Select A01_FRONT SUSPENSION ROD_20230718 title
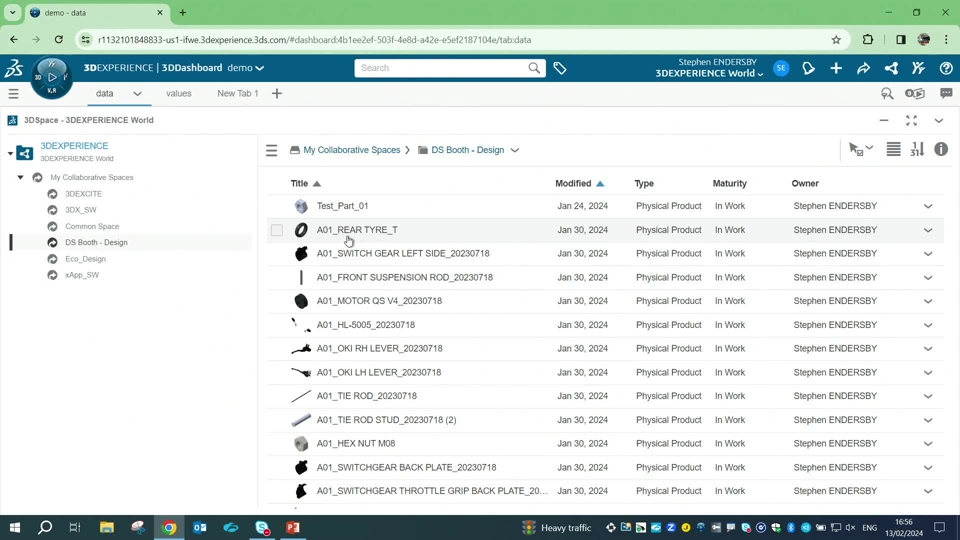The height and width of the screenshot is (540, 960). pos(404,277)
